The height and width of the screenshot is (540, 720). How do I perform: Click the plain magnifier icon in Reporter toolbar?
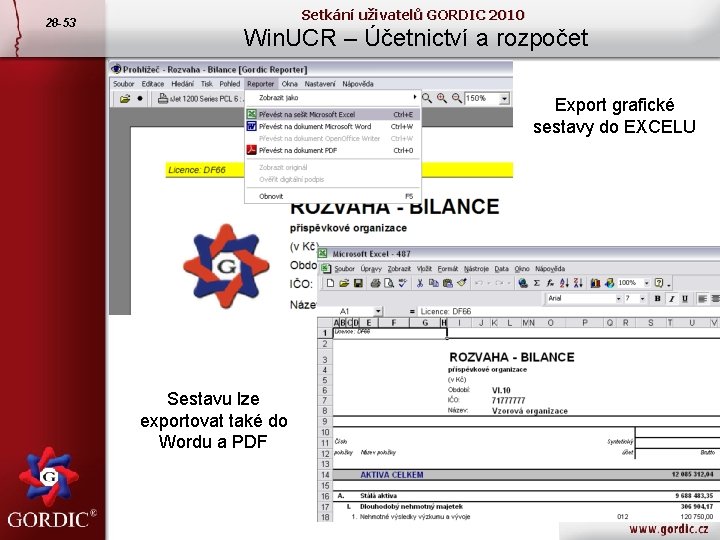(427, 98)
